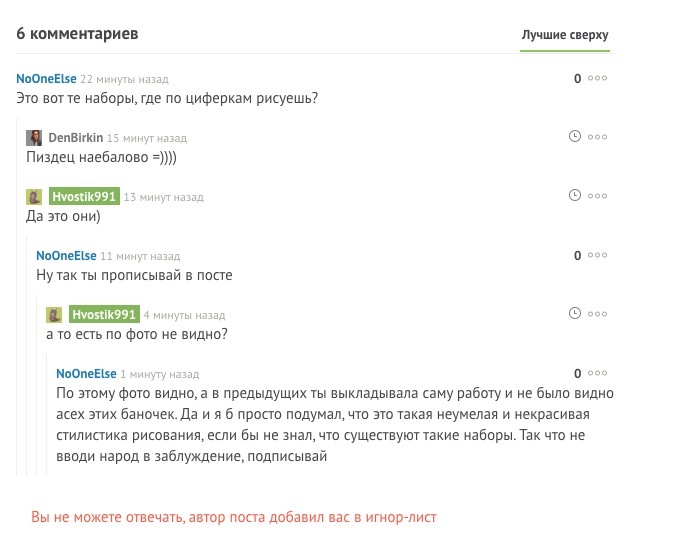Click the clock icon on Hvostik991's 13-minute comment
The image size is (690, 536).
574,196
